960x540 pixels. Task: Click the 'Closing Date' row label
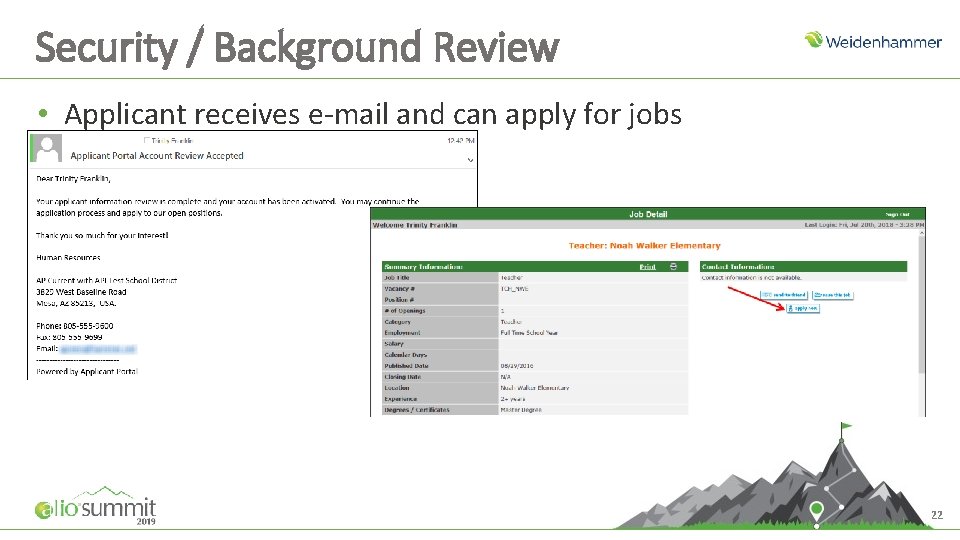tap(402, 377)
